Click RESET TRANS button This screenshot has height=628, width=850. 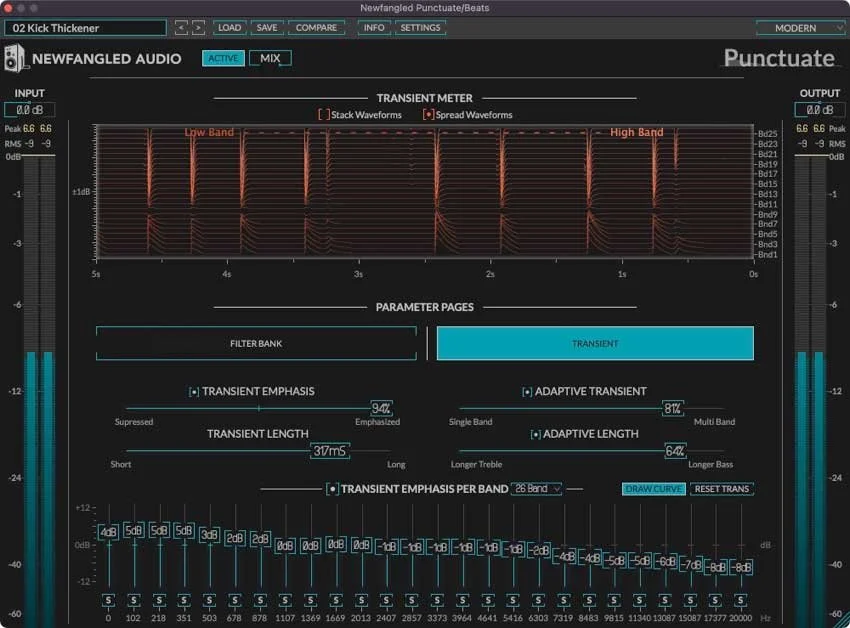(722, 489)
